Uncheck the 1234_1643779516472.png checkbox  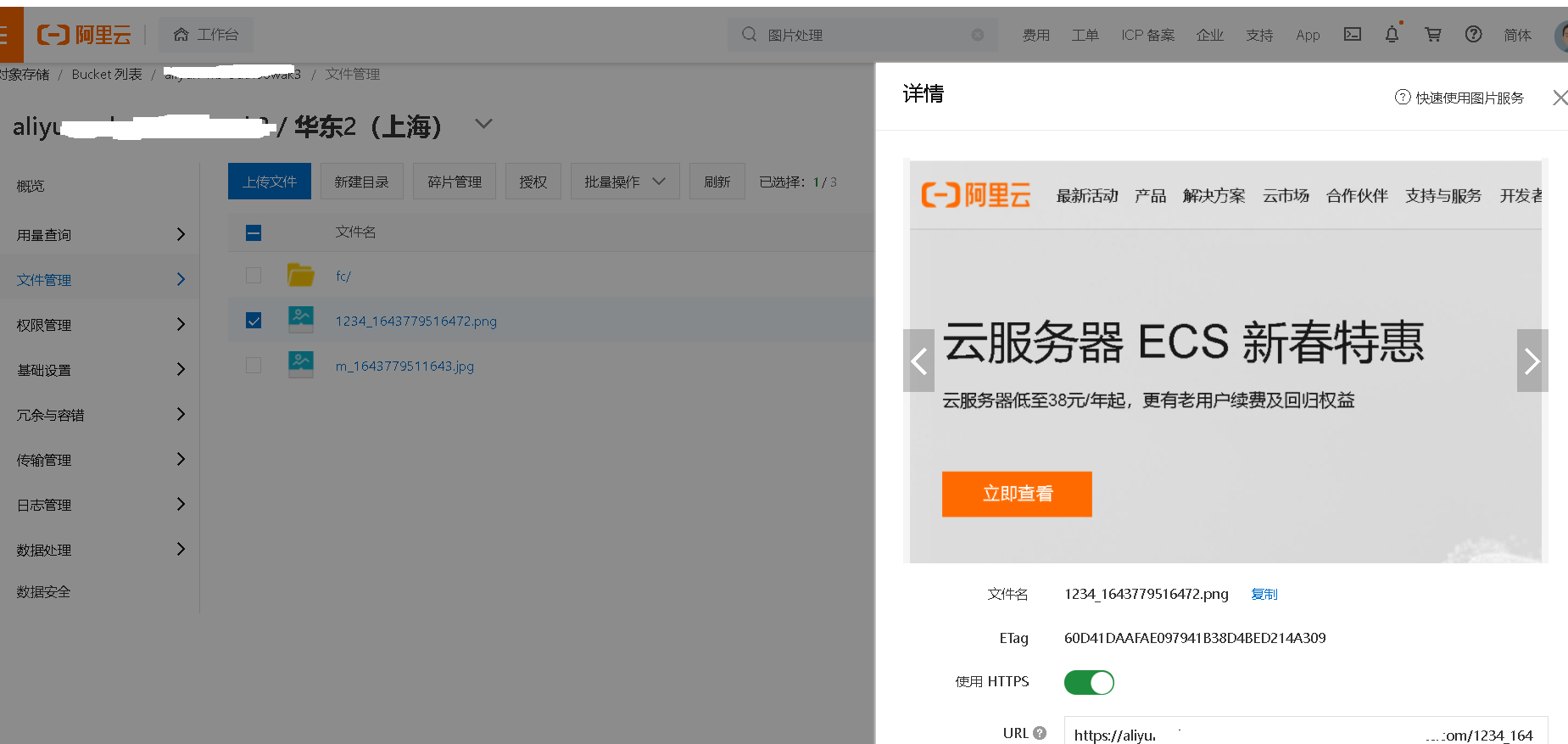tap(254, 321)
